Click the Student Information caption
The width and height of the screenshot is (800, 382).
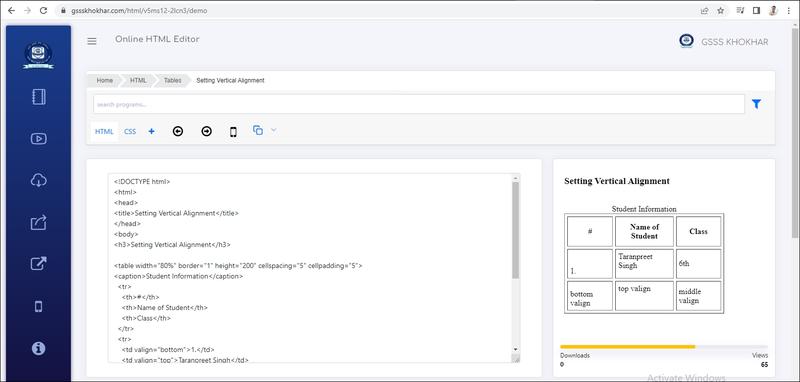tap(644, 209)
